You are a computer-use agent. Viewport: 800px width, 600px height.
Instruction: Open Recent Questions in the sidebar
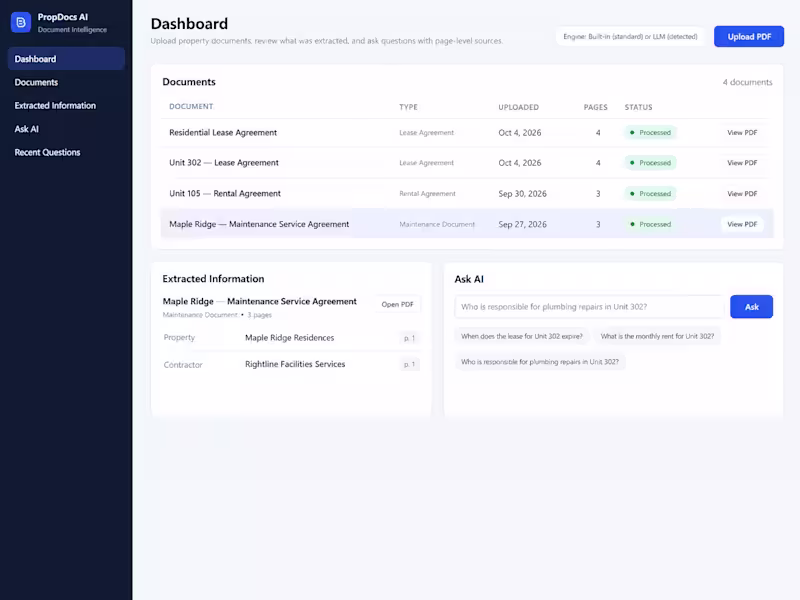coord(66,152)
